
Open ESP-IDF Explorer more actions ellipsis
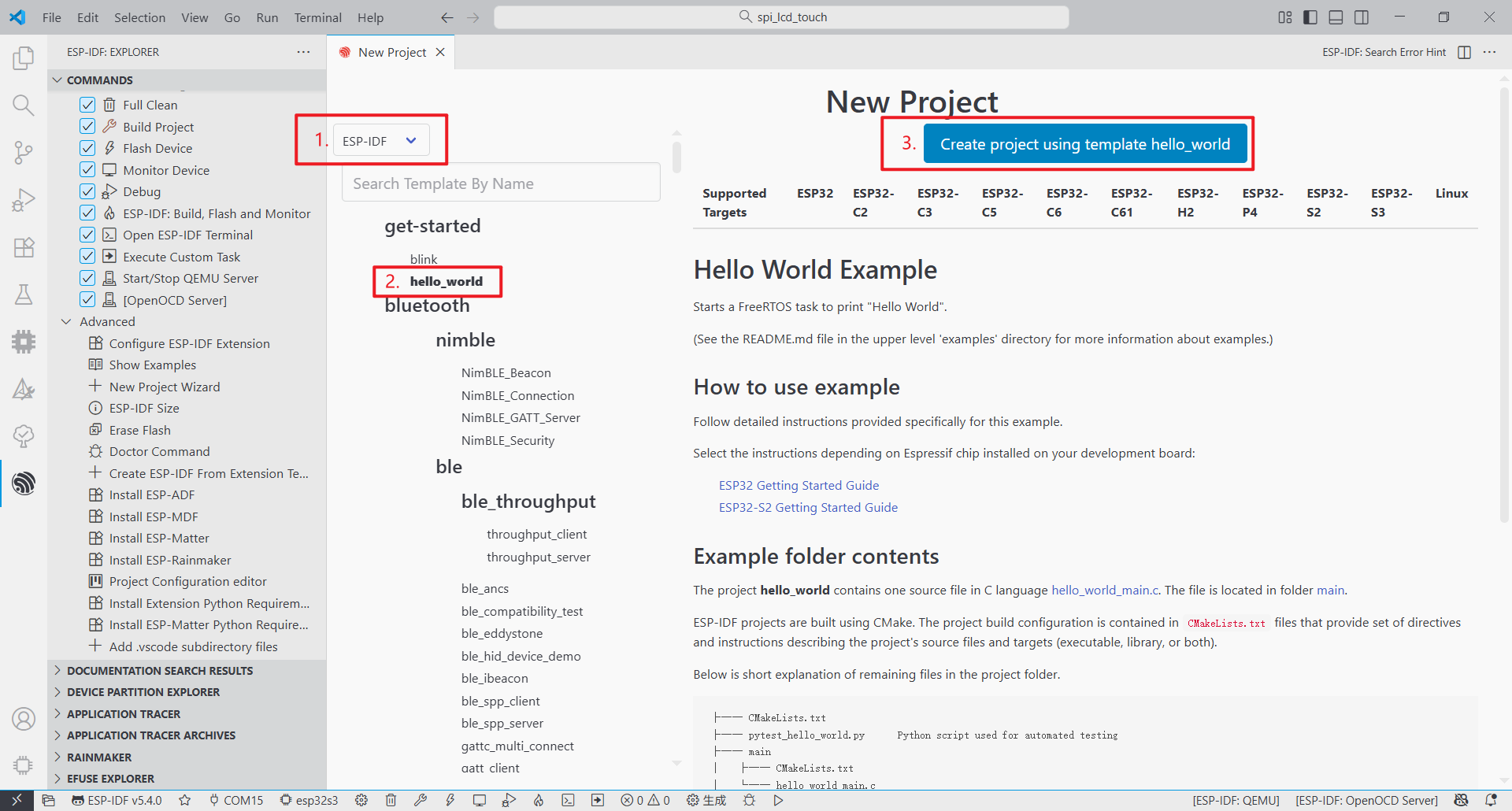303,52
